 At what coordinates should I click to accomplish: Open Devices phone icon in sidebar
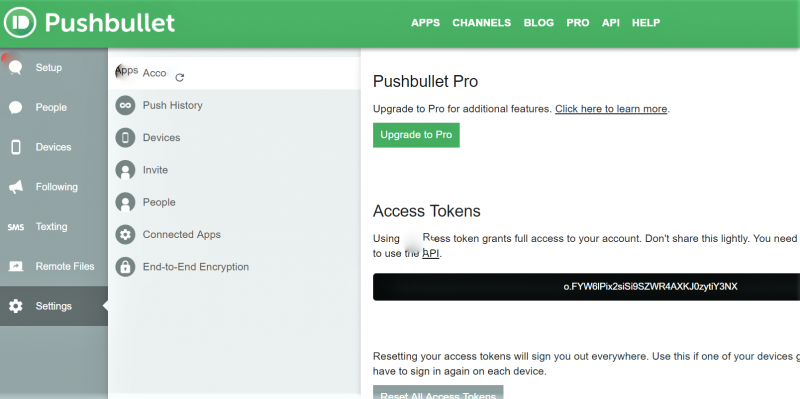[x=16, y=147]
